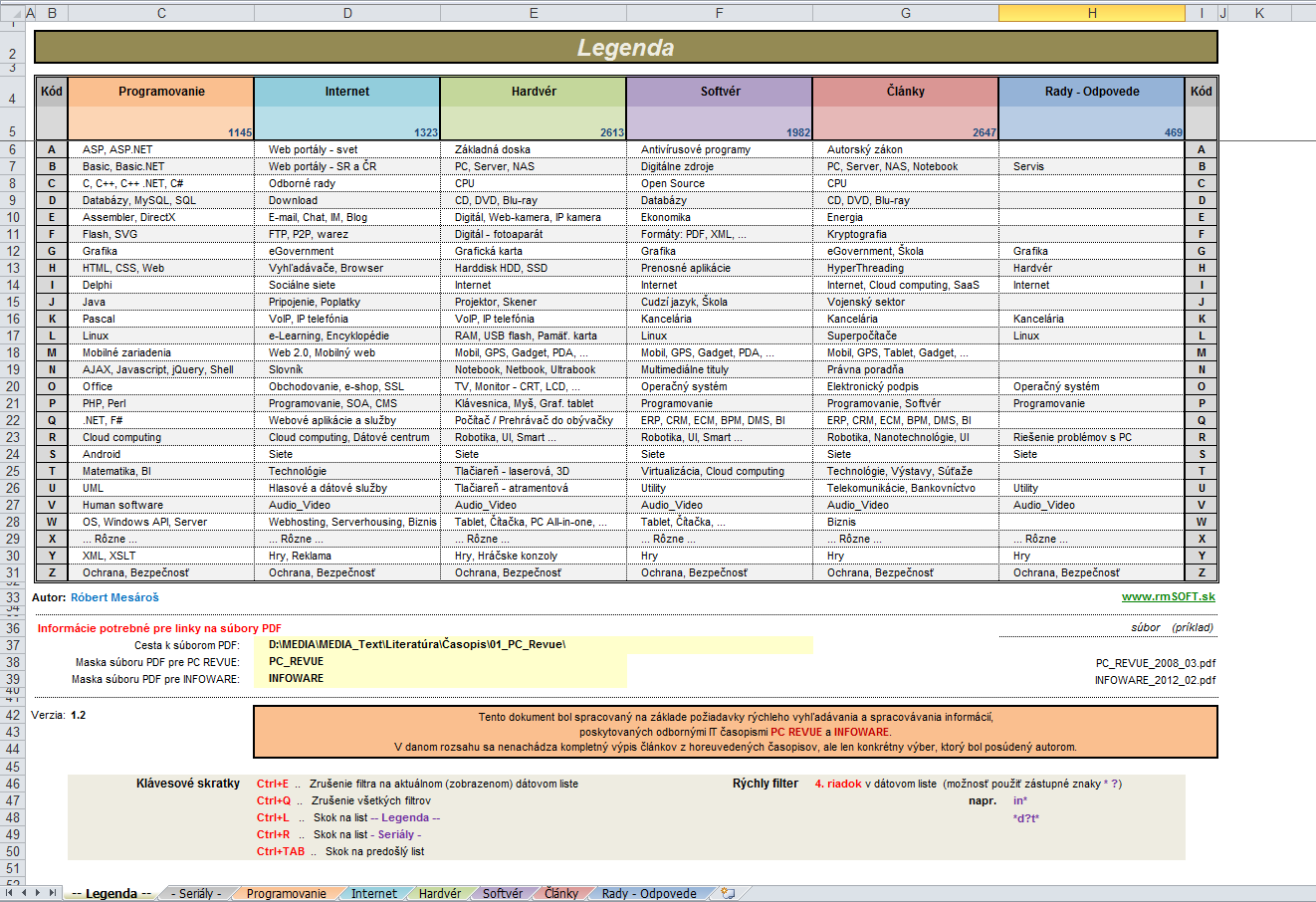Select the Články header cell
1316x902 pixels.
coord(906,91)
